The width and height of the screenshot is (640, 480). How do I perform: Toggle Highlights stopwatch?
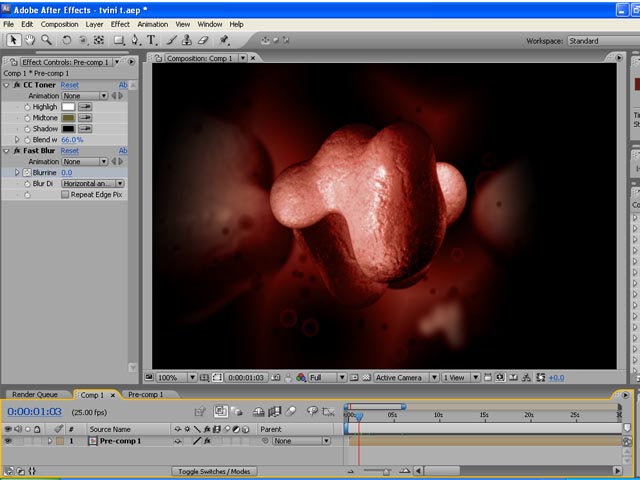click(27, 107)
